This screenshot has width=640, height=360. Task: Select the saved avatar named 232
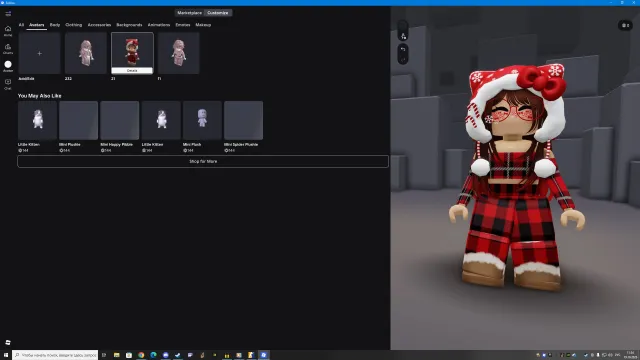(86, 53)
